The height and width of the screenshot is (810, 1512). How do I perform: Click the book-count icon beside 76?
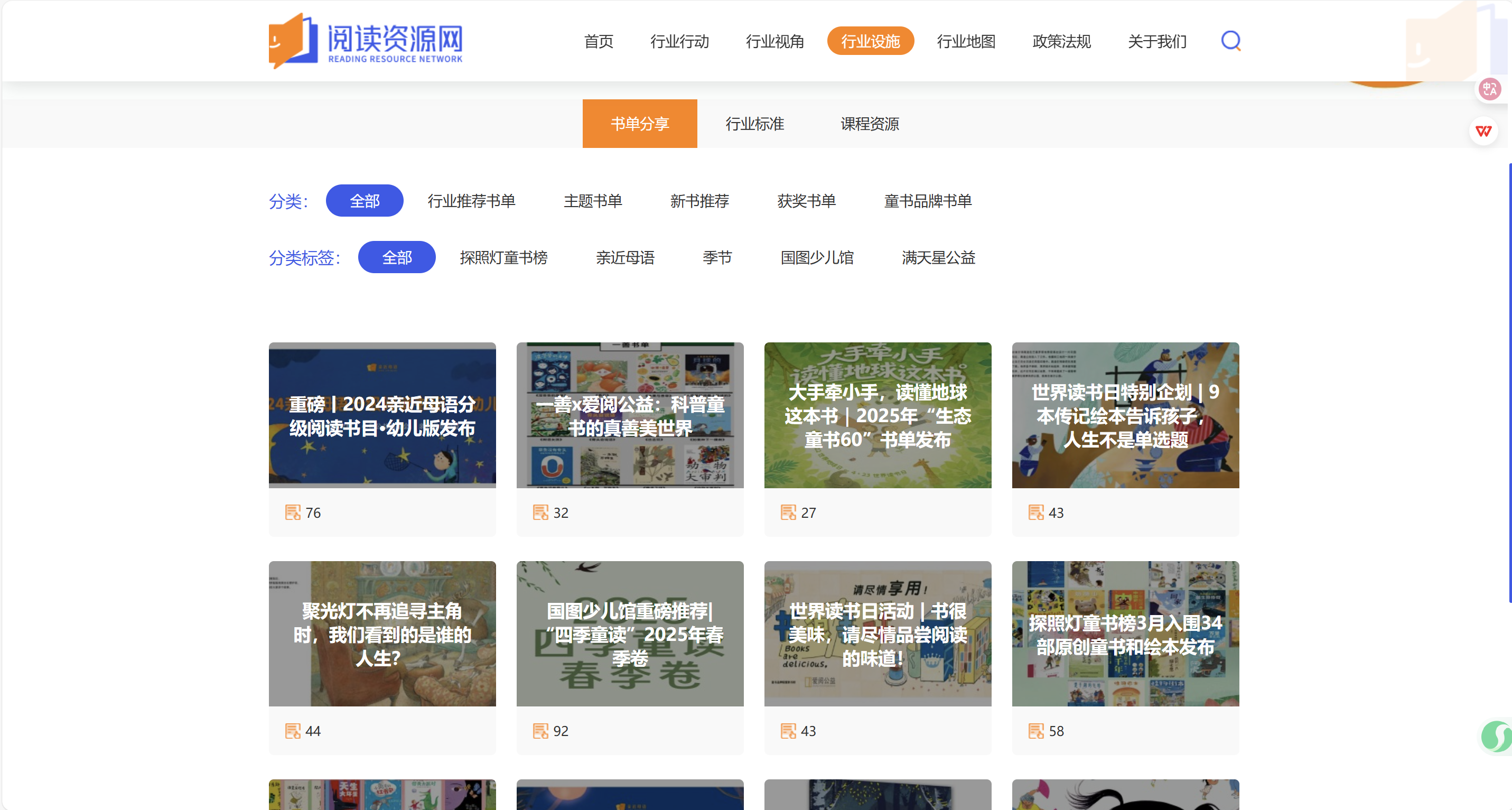[x=292, y=513]
